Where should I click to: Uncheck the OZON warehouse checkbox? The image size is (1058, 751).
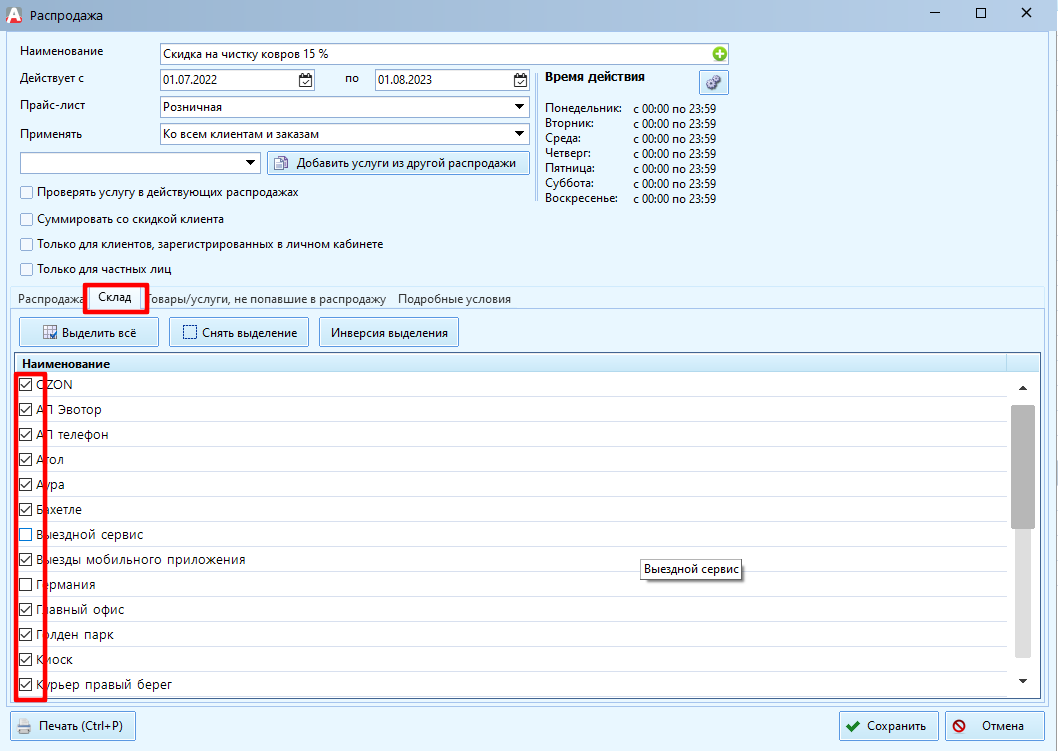(x=26, y=385)
